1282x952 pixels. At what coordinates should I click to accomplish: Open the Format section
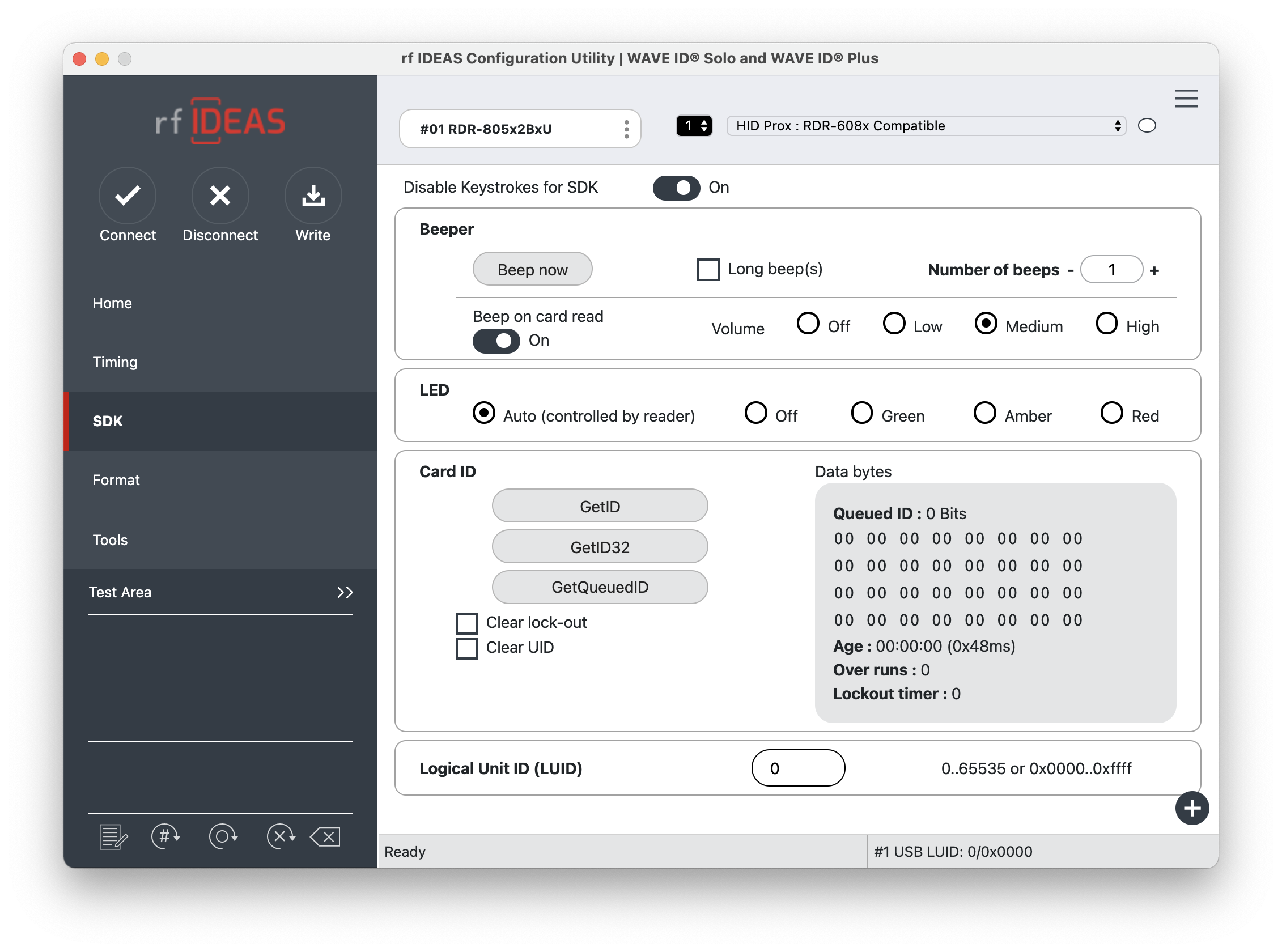coord(220,480)
